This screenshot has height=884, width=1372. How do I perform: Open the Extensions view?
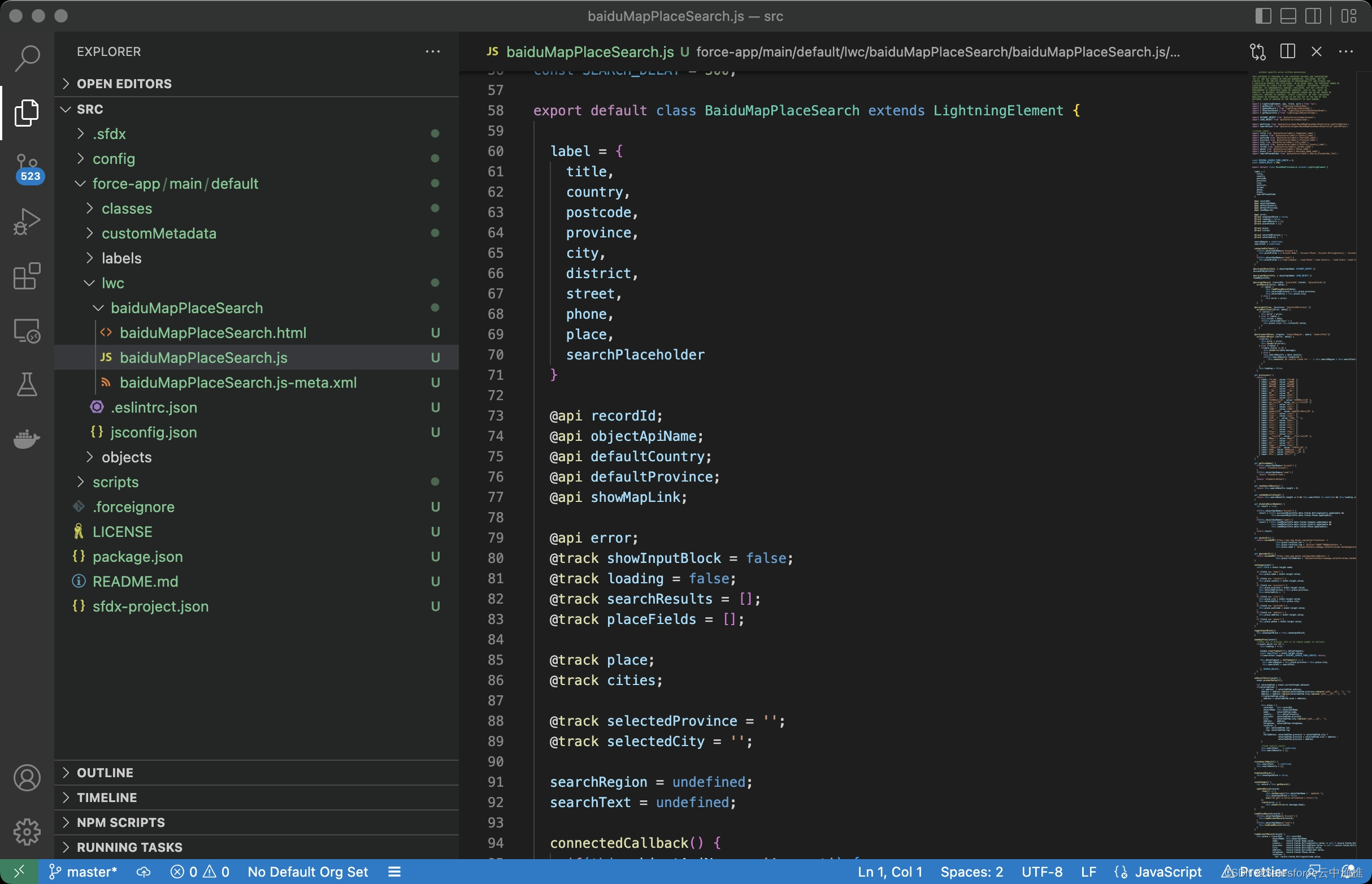[27, 277]
